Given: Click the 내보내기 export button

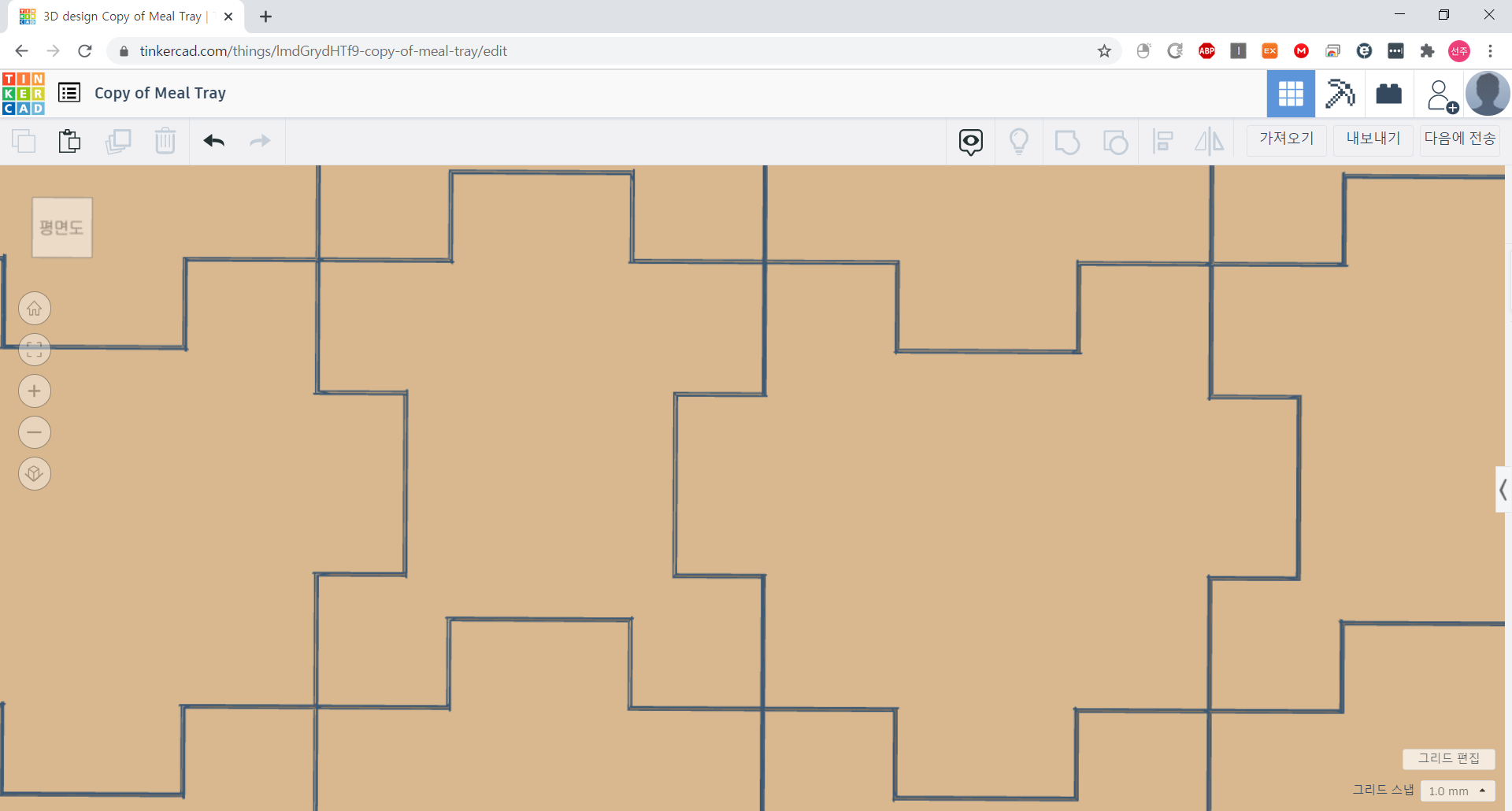Looking at the screenshot, I should tap(1373, 139).
